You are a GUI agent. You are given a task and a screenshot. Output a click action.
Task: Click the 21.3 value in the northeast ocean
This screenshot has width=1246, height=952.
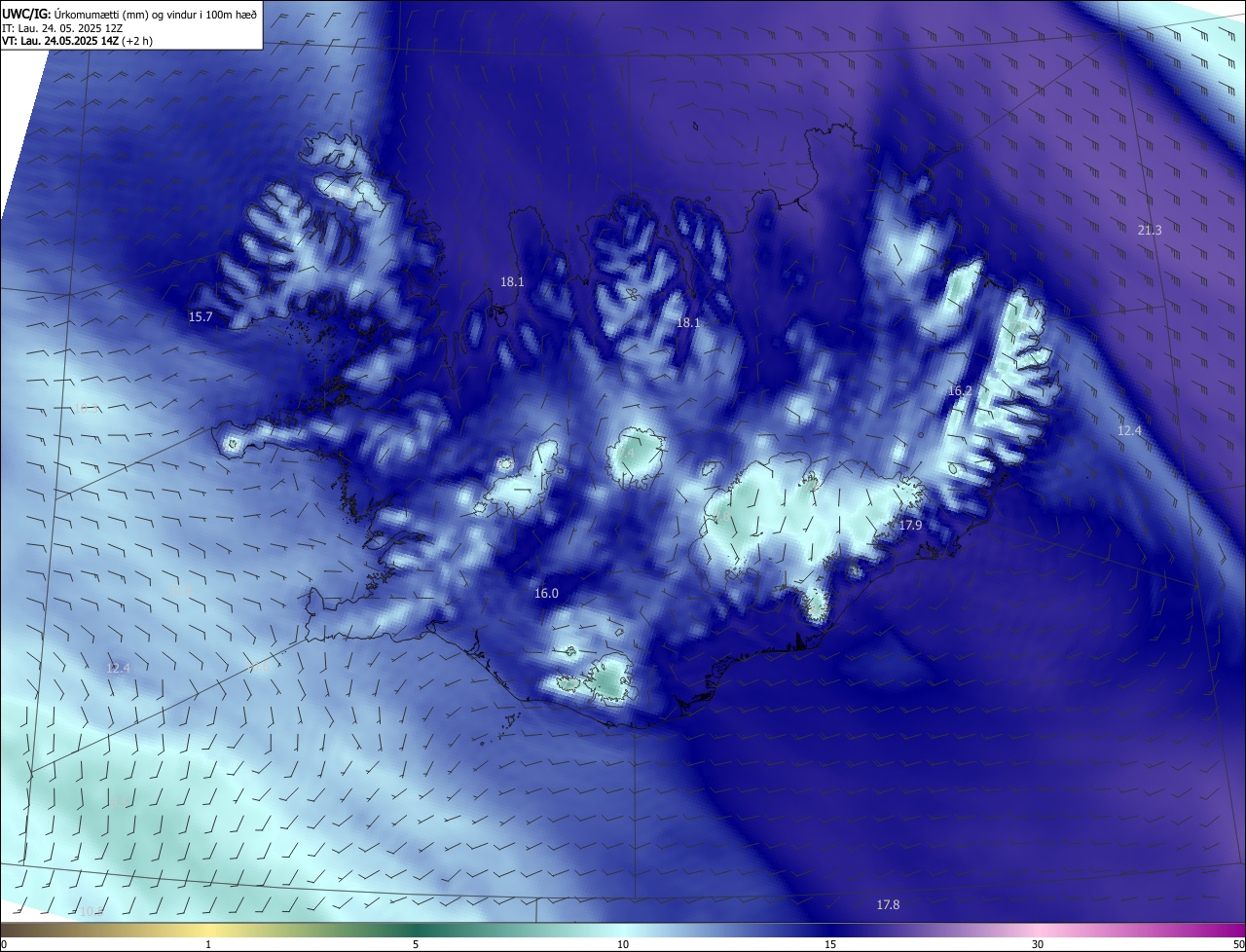click(x=1150, y=231)
